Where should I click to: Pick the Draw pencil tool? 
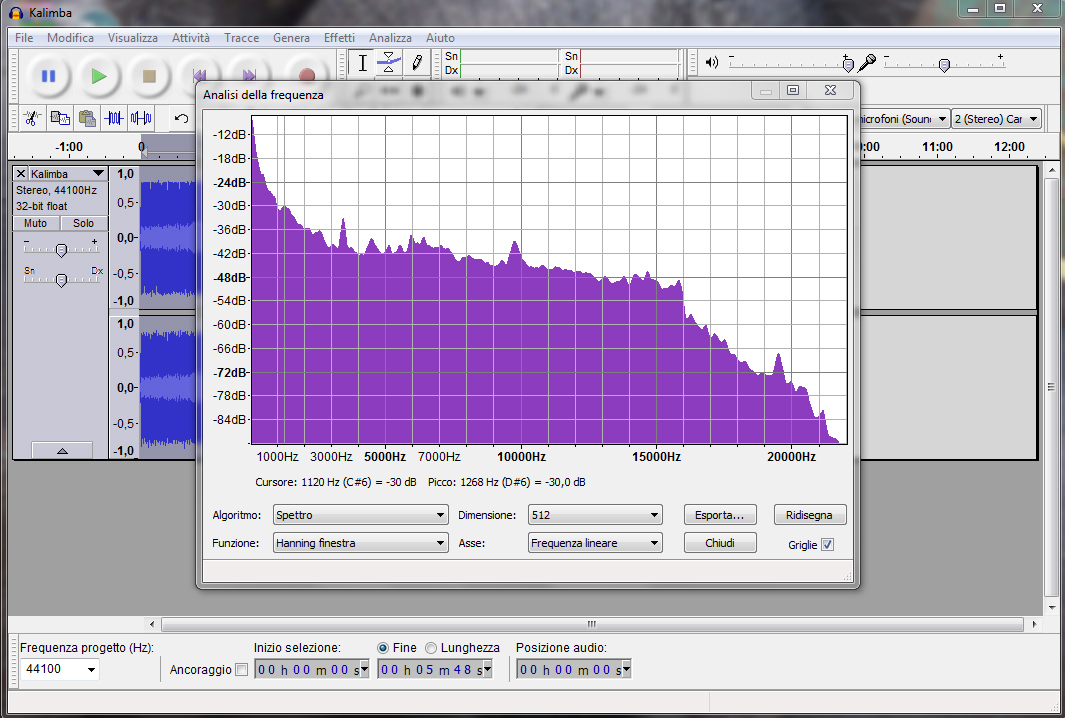(x=417, y=63)
